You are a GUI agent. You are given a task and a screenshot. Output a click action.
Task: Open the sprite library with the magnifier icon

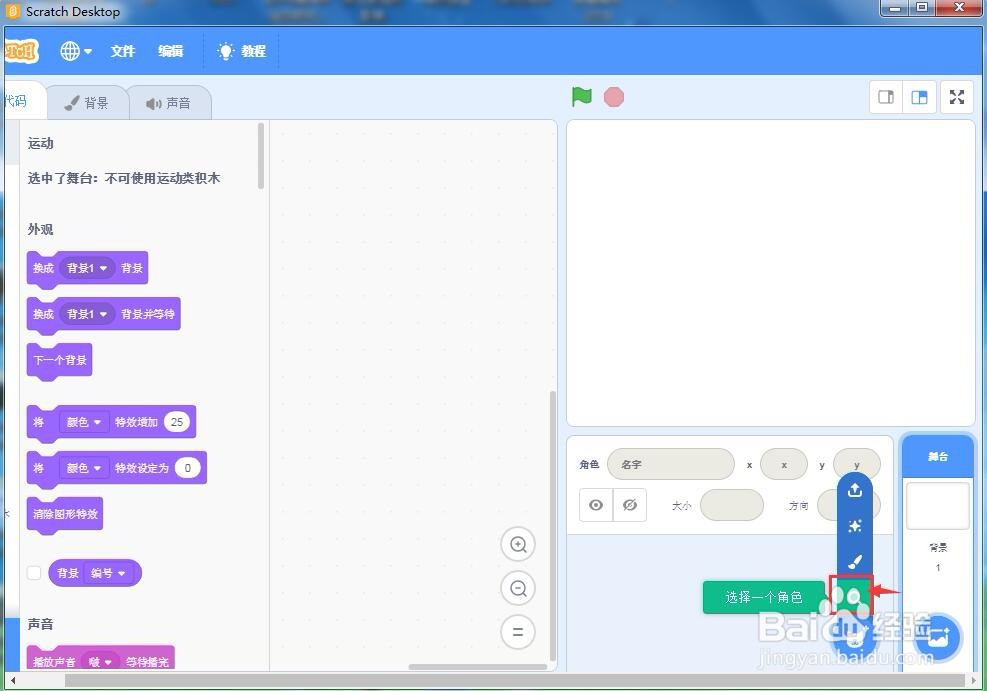(x=849, y=596)
